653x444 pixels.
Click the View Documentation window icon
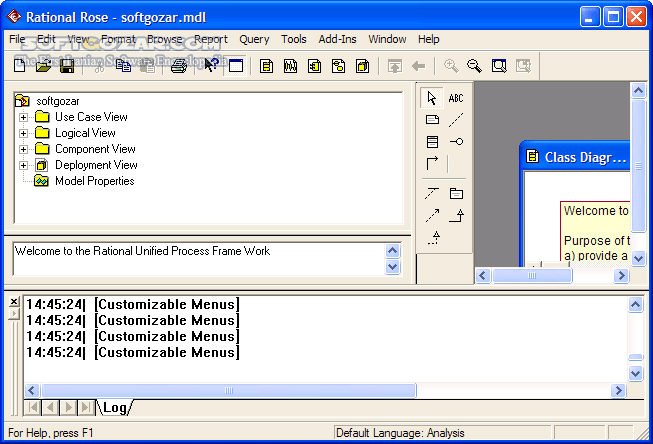pos(236,66)
